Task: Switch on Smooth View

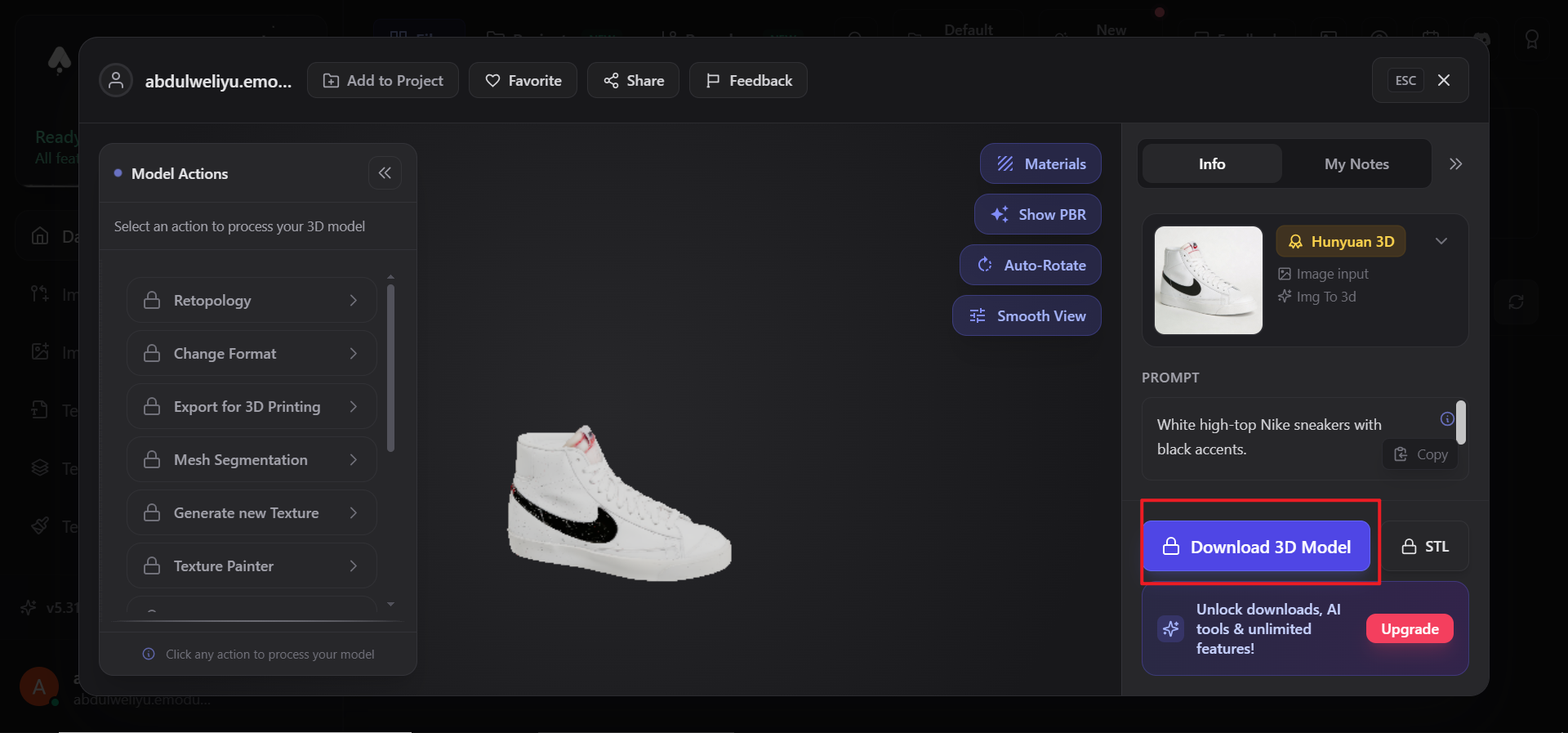Action: [x=1027, y=316]
